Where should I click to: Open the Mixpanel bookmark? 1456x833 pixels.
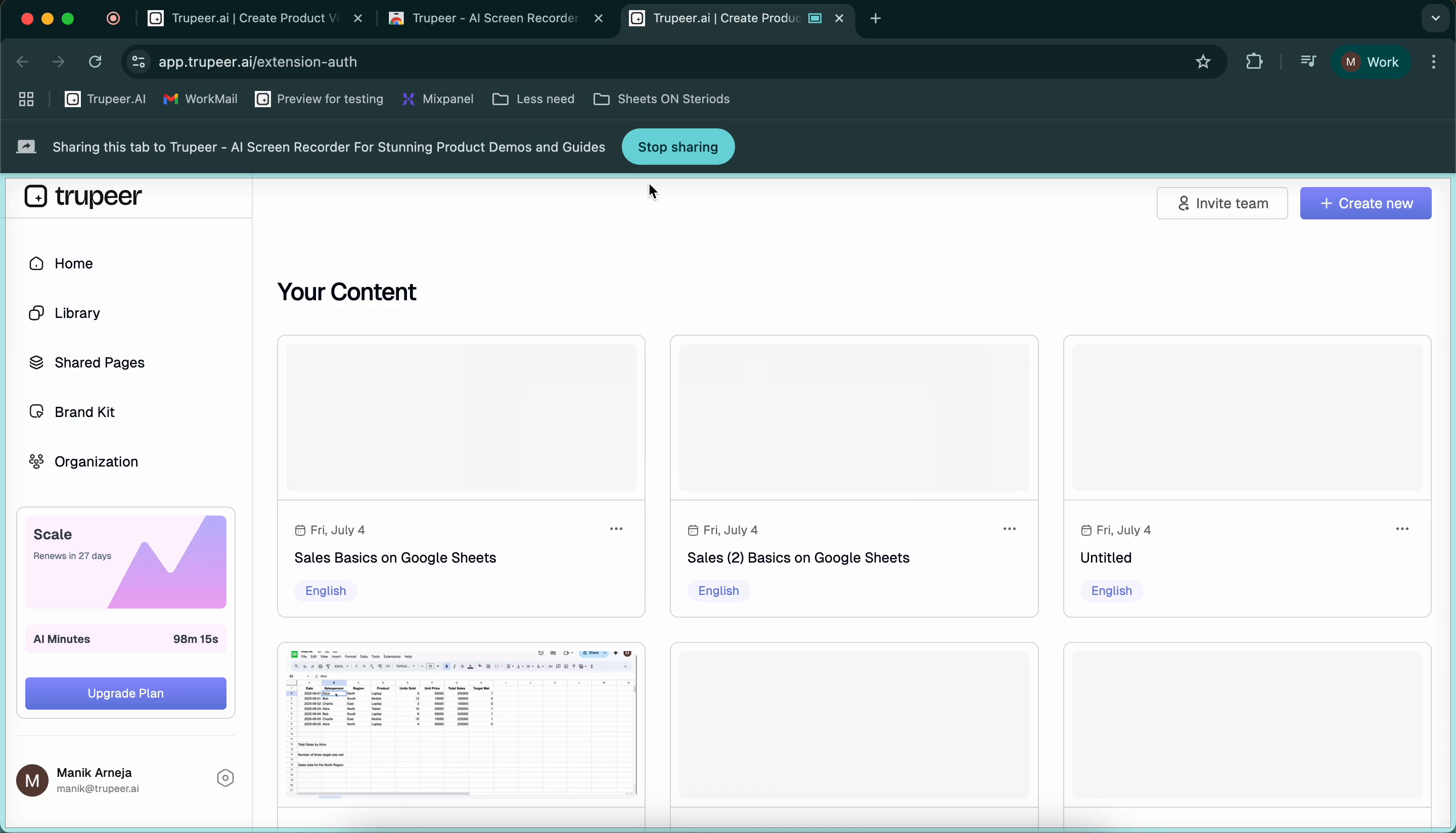[x=438, y=99]
